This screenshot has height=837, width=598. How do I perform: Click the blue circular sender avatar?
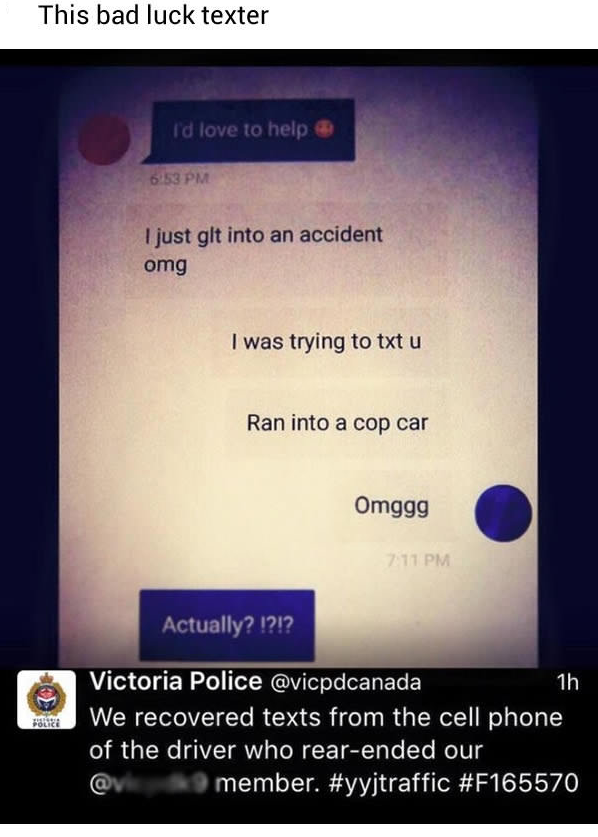point(503,513)
